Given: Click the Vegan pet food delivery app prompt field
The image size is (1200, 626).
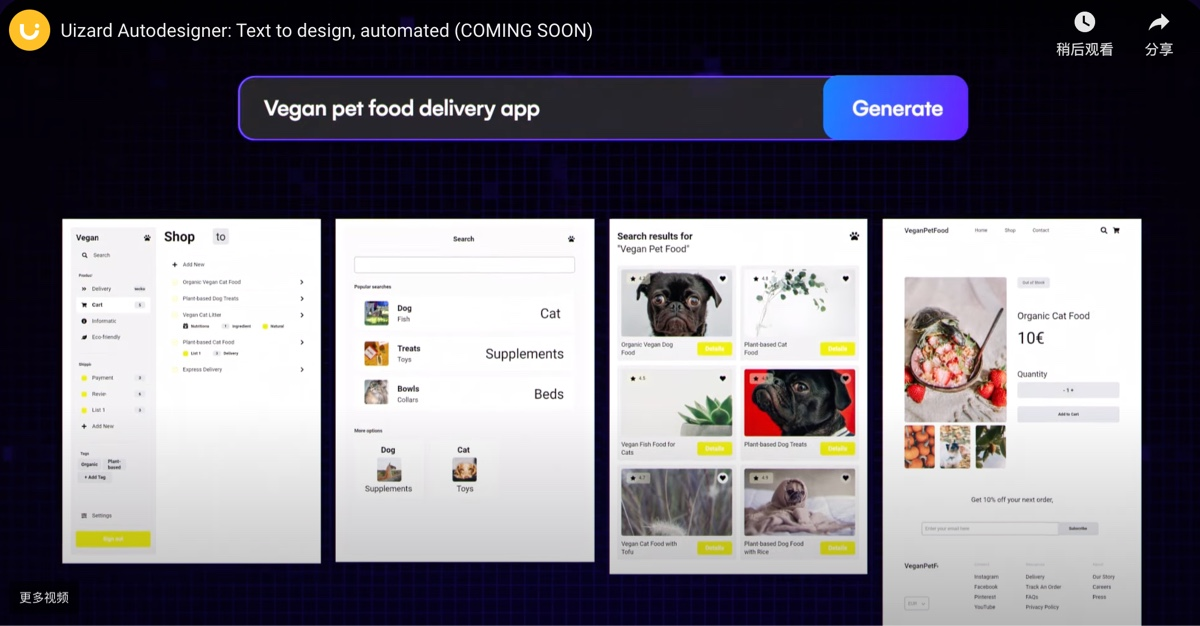Looking at the screenshot, I should click(x=531, y=108).
